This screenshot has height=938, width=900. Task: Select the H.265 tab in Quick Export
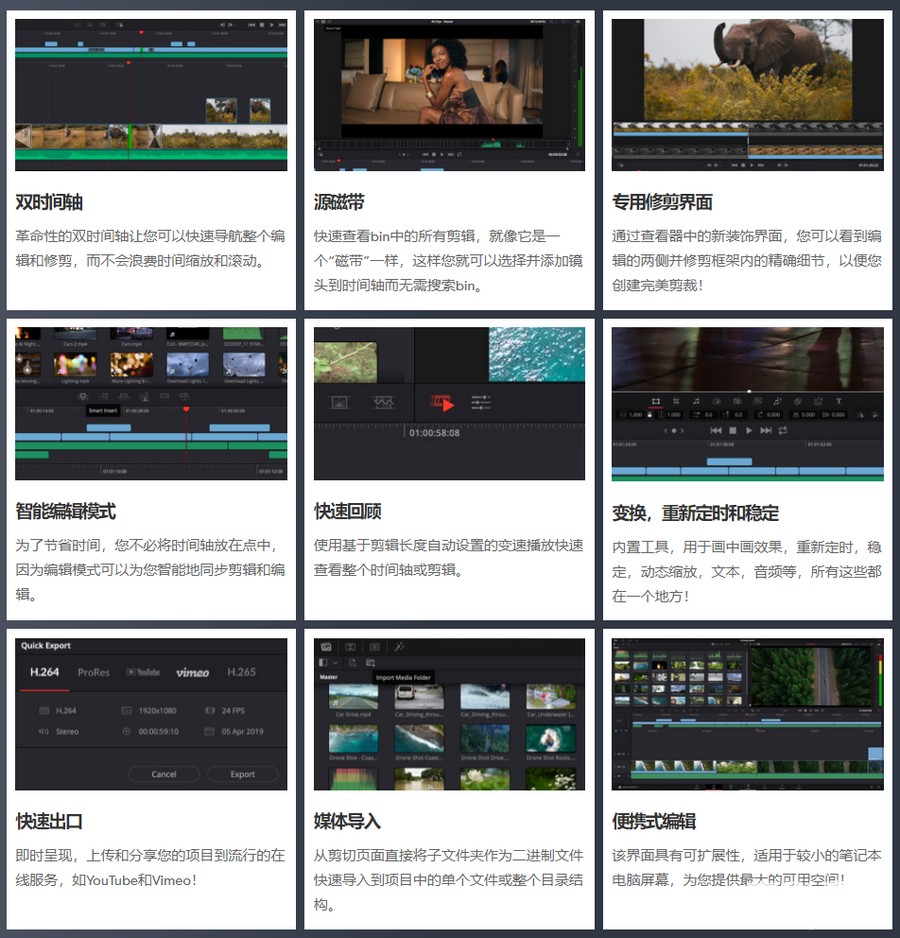click(x=241, y=672)
